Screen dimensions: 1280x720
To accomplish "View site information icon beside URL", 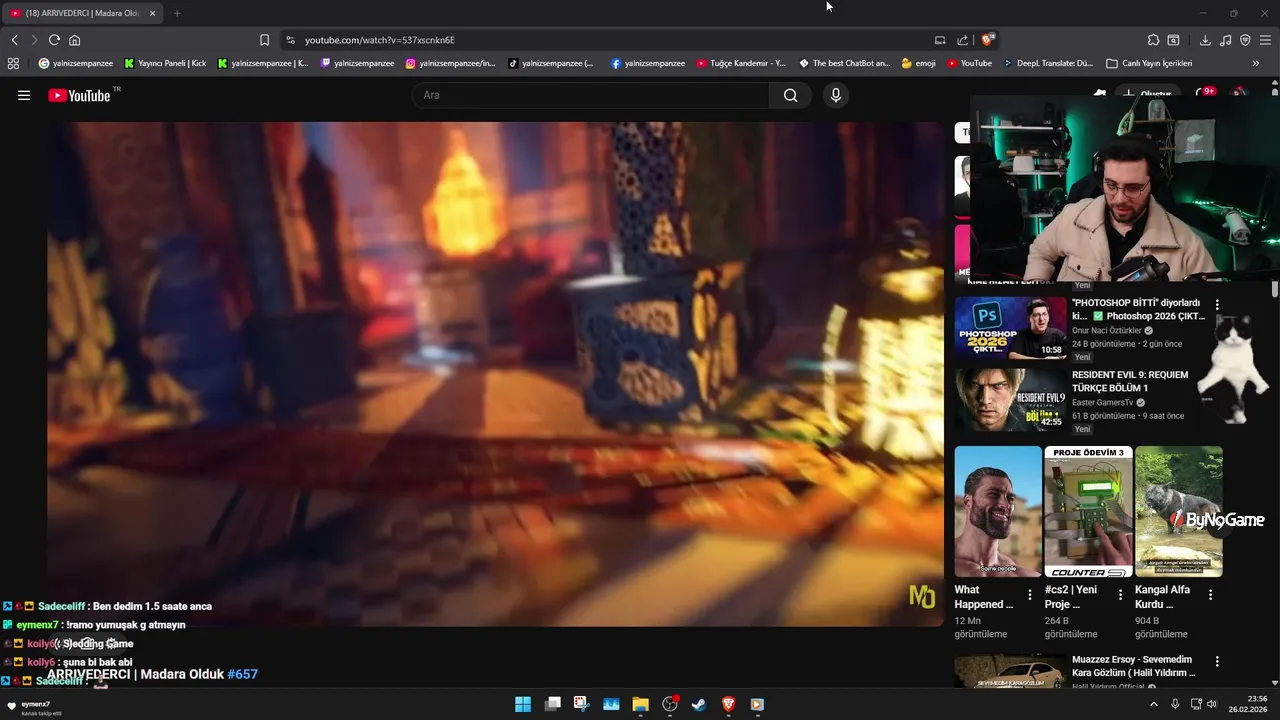I will click(290, 40).
